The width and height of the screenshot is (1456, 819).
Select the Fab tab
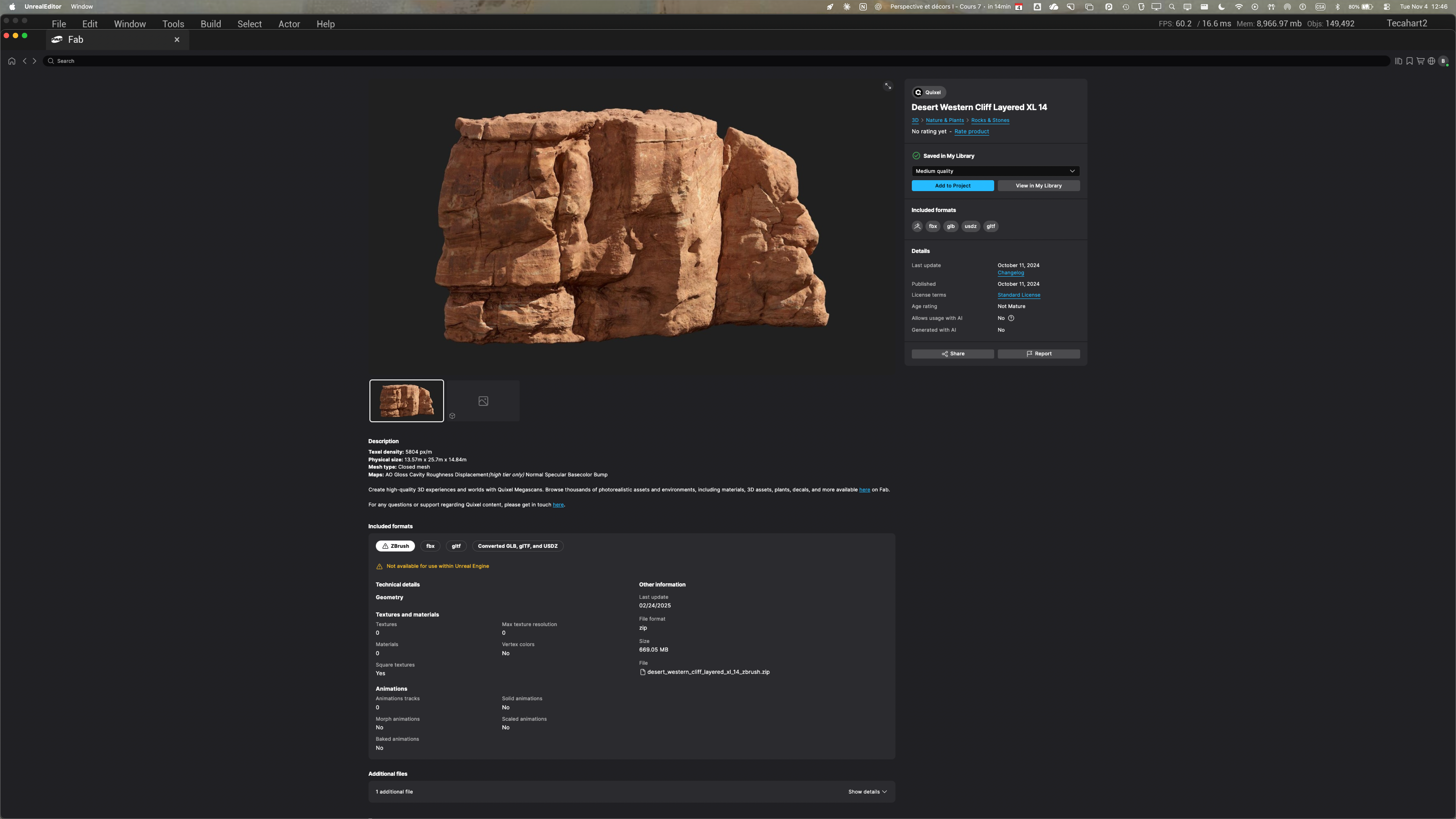pos(117,40)
